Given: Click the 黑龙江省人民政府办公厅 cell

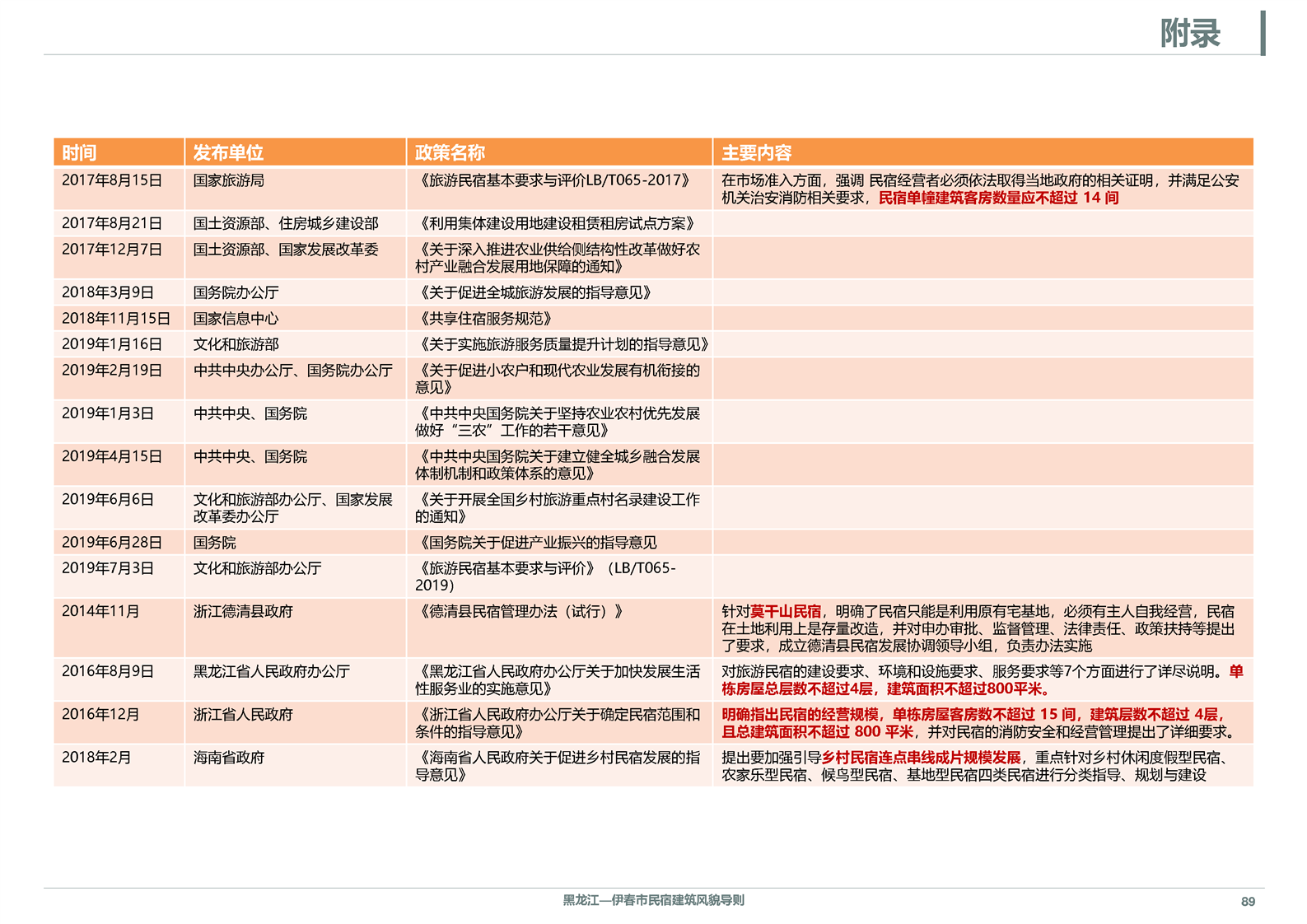Looking at the screenshot, I should [x=271, y=671].
